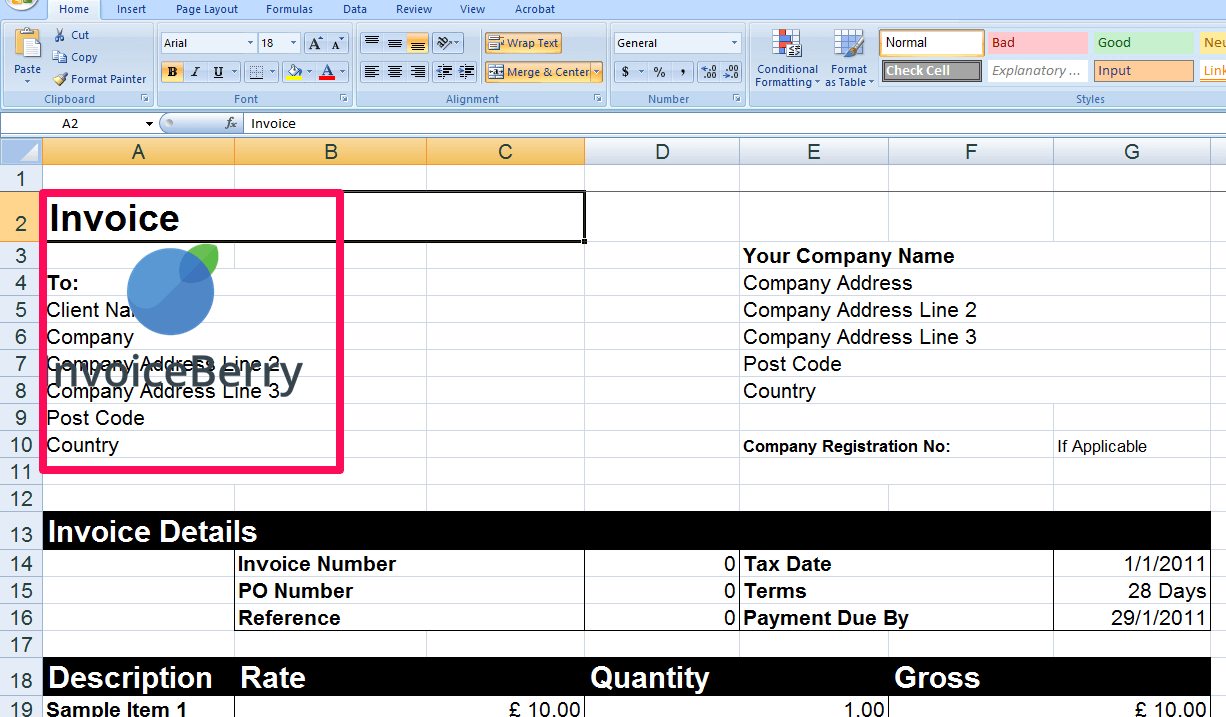
Task: Apply the red Font Color
Action: 327,72
